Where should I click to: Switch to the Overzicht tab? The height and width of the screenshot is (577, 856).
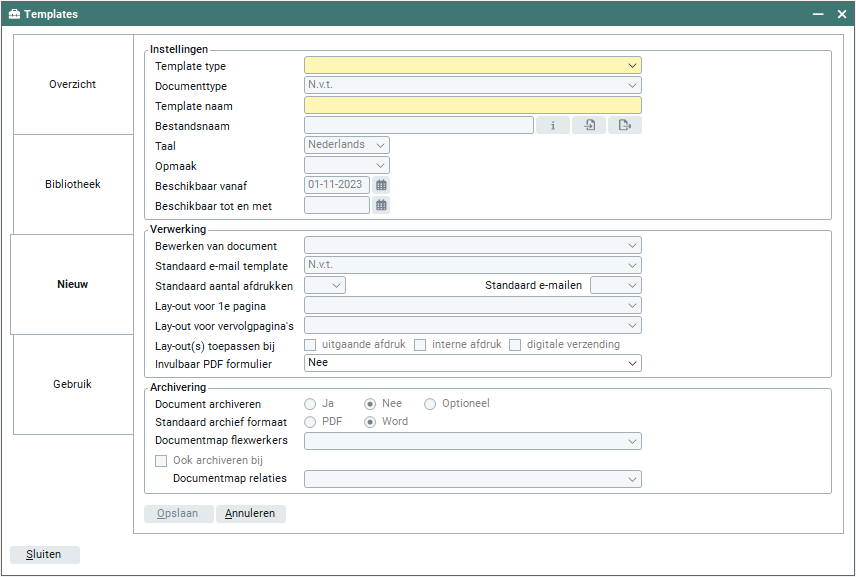73,84
